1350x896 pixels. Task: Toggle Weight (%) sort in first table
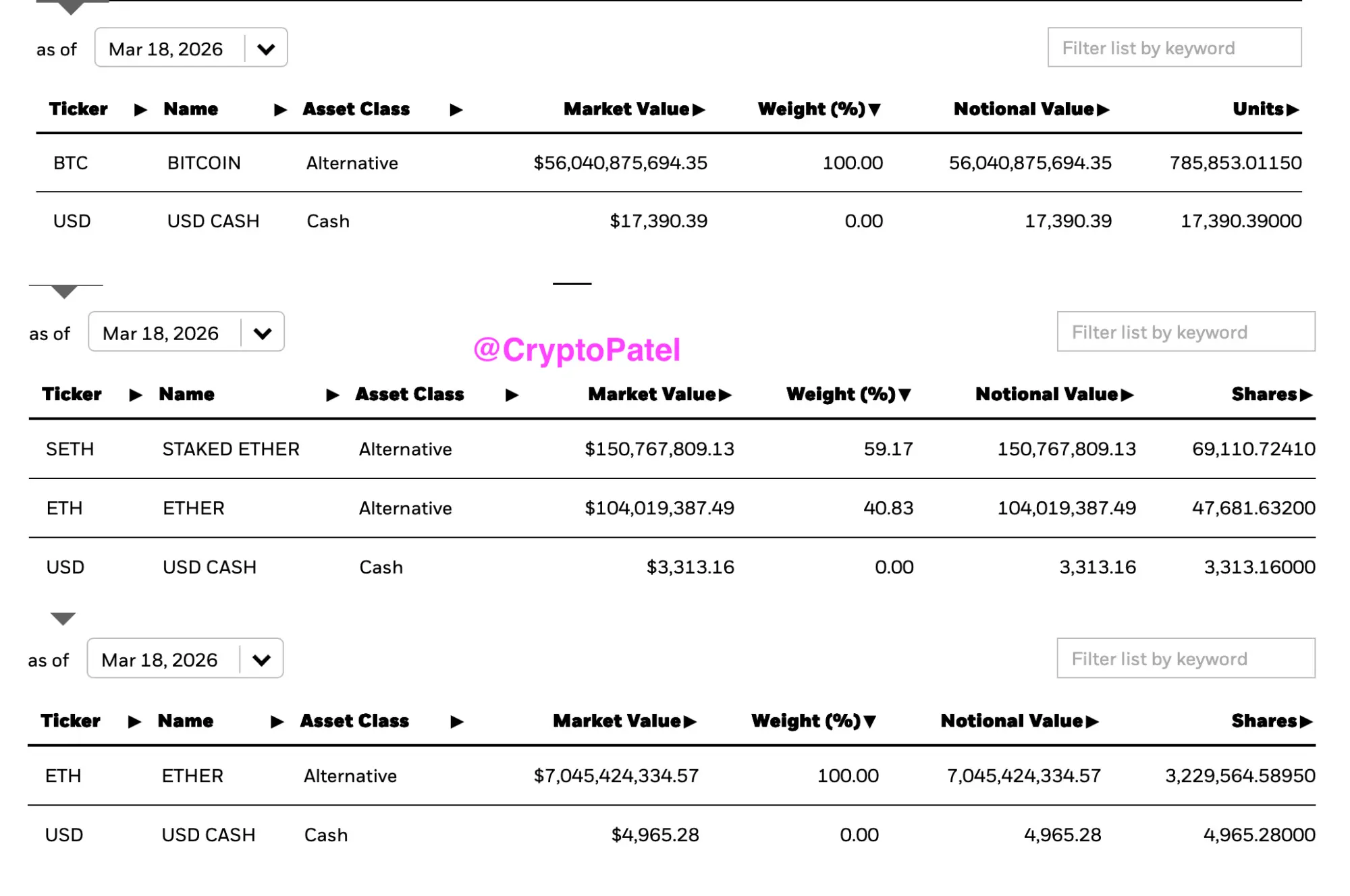click(875, 110)
